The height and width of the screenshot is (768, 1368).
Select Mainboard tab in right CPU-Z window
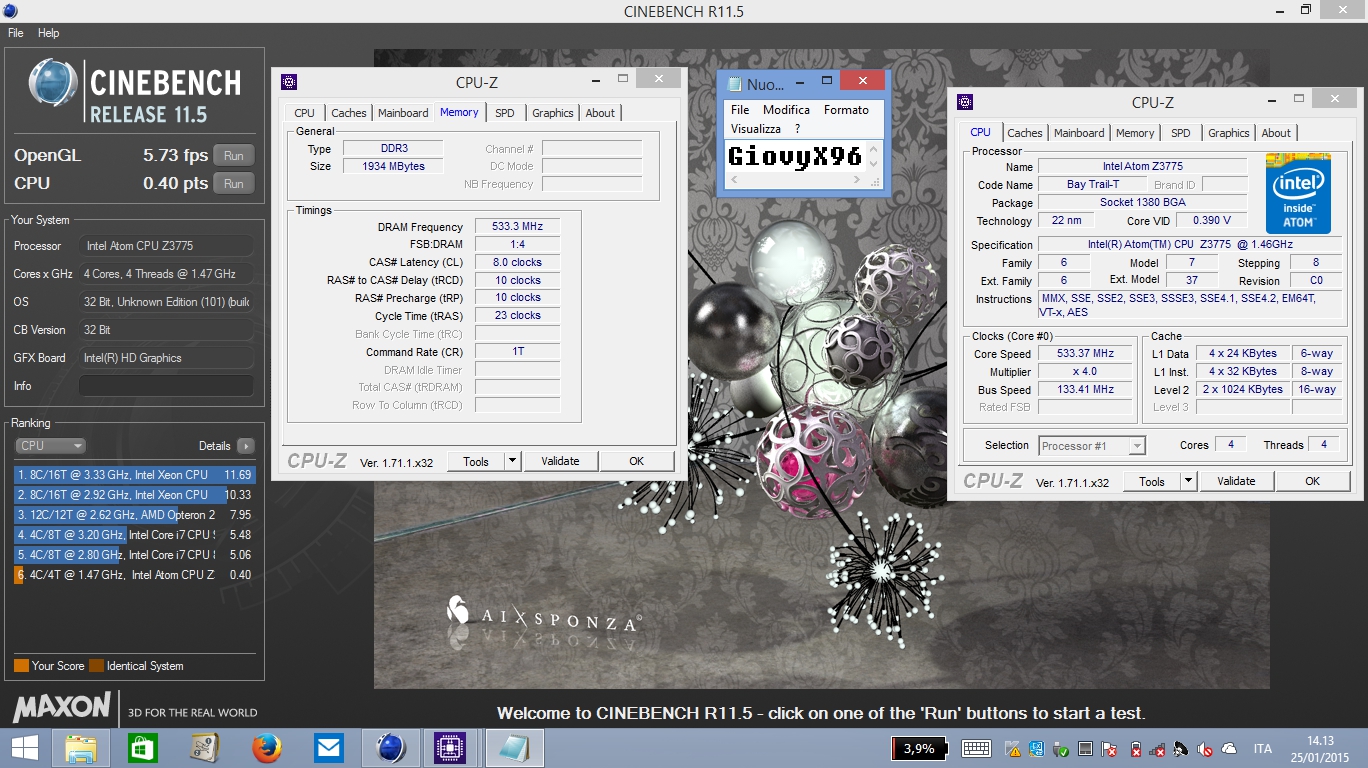coord(1080,133)
